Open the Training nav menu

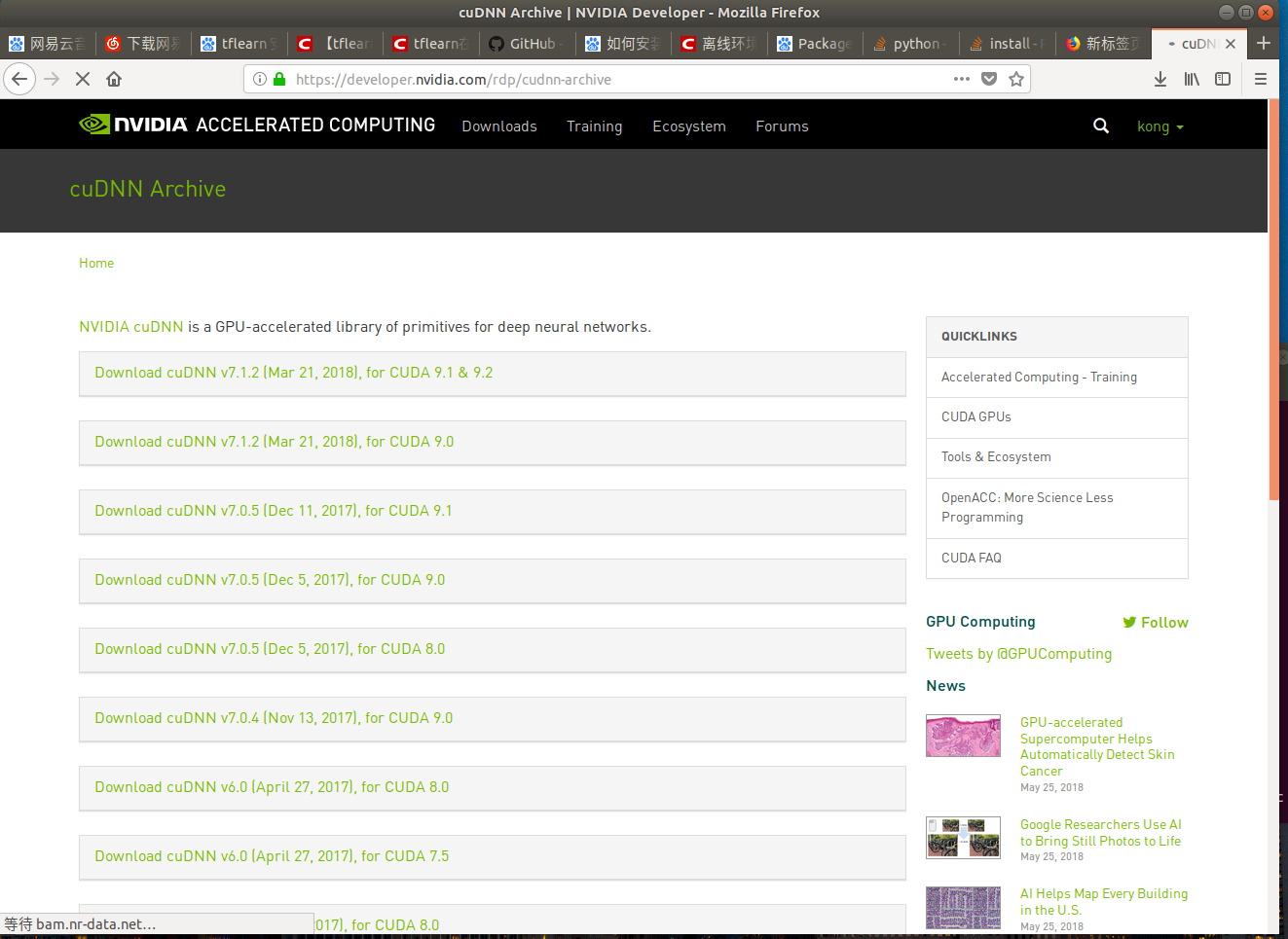594,126
